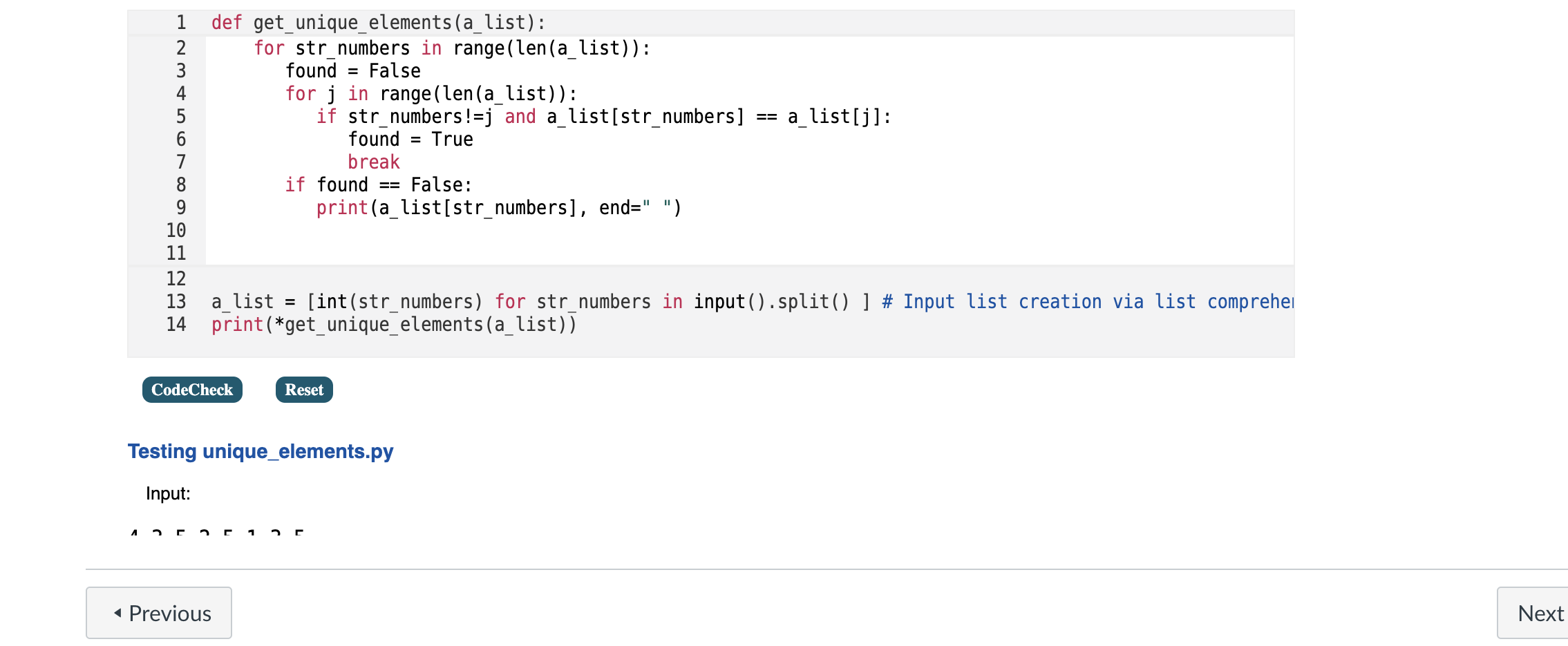
Task: Click the left arrow icon inside Previous
Action: (x=116, y=613)
